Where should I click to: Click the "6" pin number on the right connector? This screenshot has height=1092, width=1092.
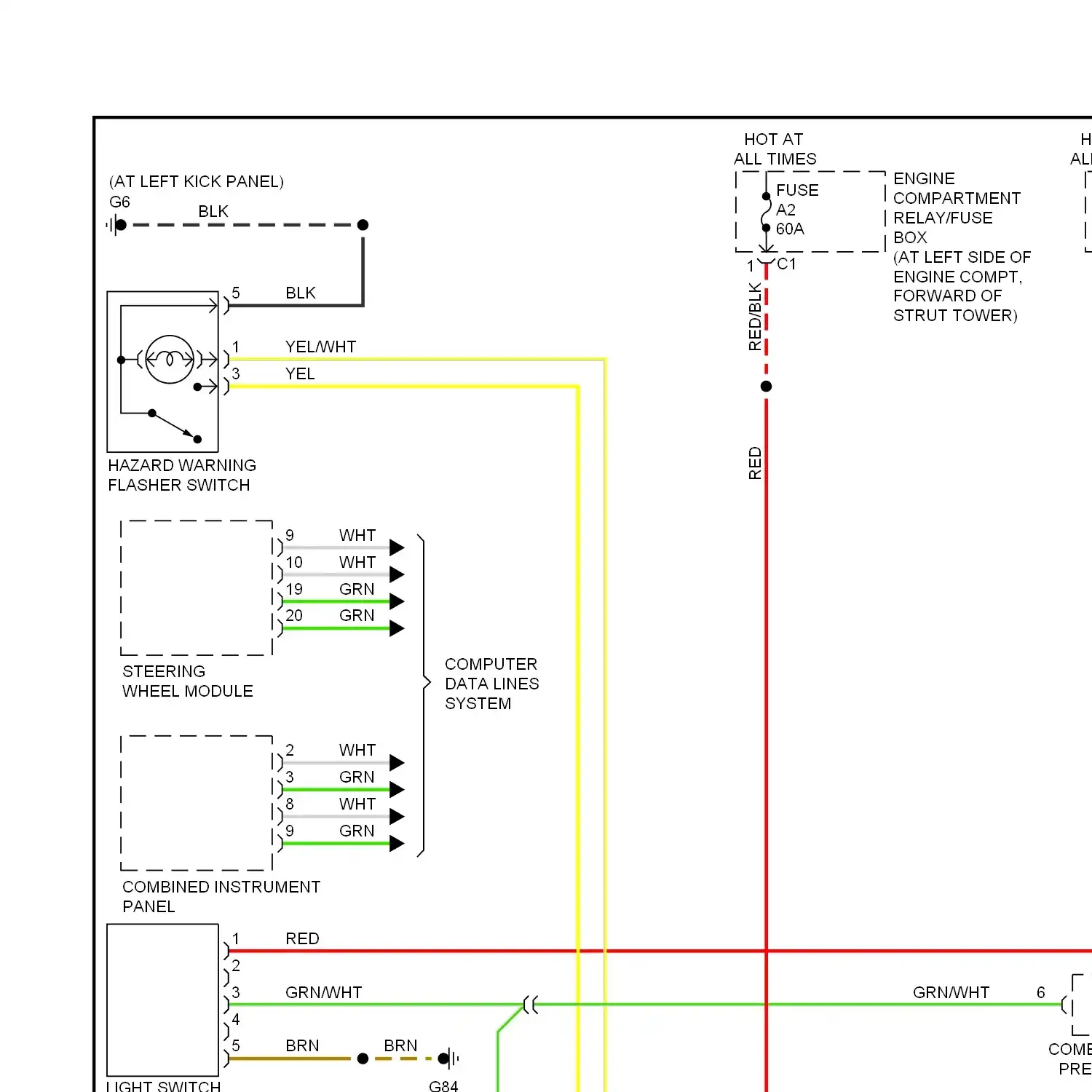(1041, 992)
